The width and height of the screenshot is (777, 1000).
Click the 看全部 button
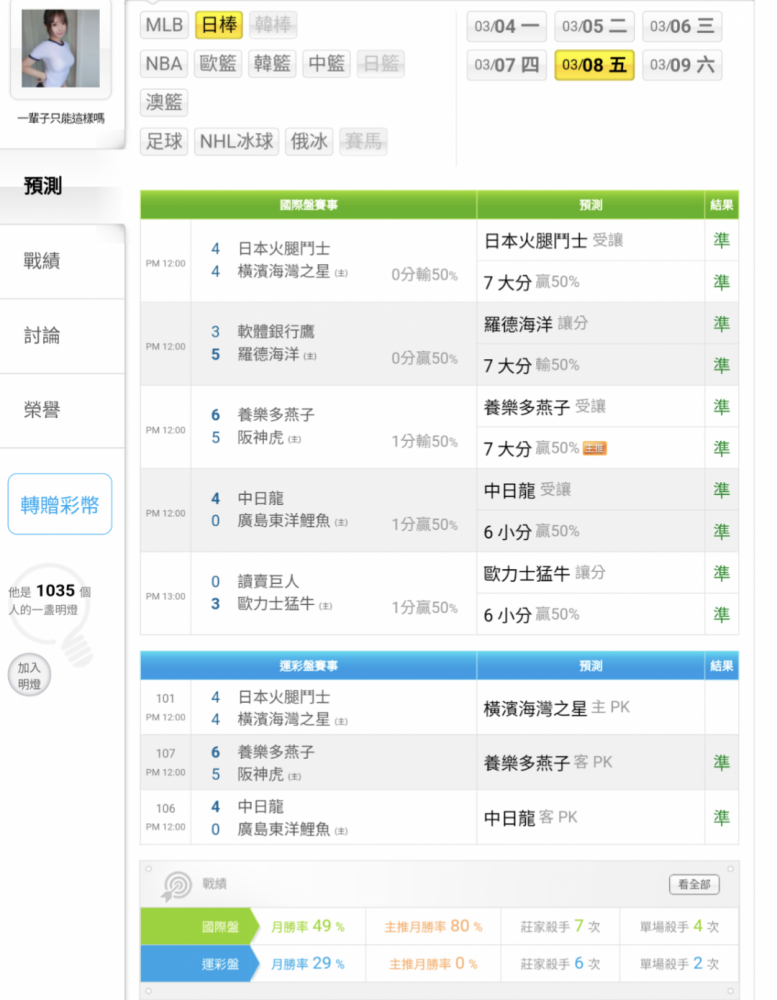coord(694,885)
